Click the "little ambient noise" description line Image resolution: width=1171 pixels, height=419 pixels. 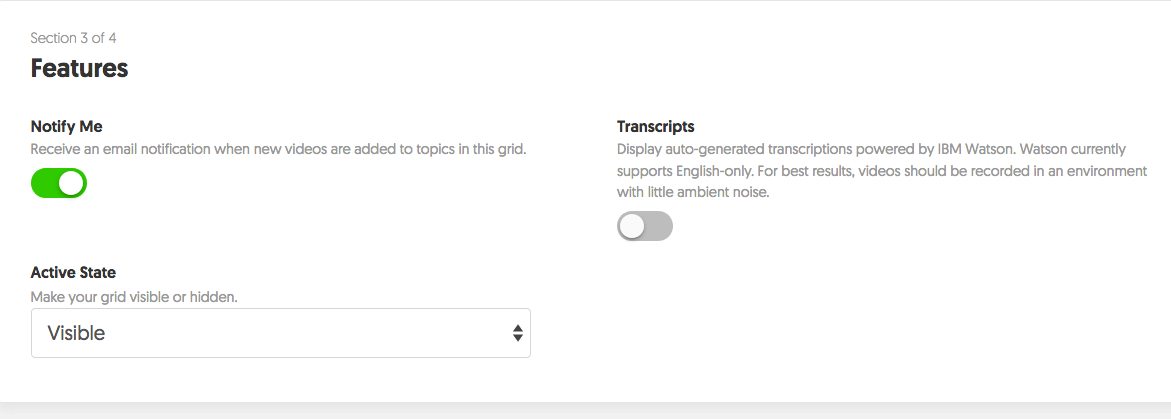[693, 192]
